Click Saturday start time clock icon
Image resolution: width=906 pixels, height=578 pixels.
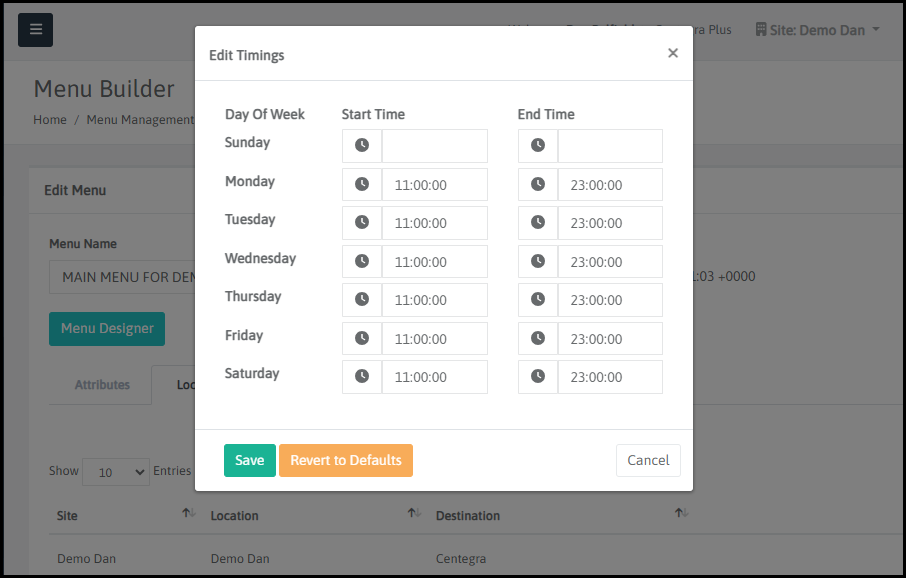362,377
